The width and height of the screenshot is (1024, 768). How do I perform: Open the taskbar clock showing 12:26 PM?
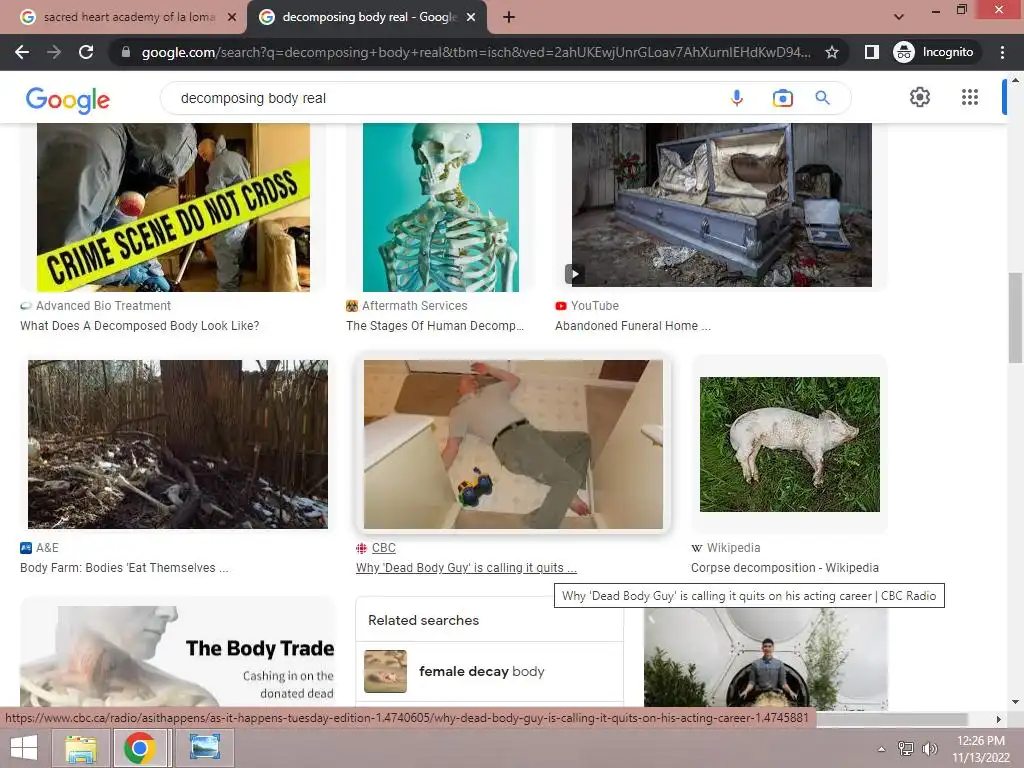point(980,748)
